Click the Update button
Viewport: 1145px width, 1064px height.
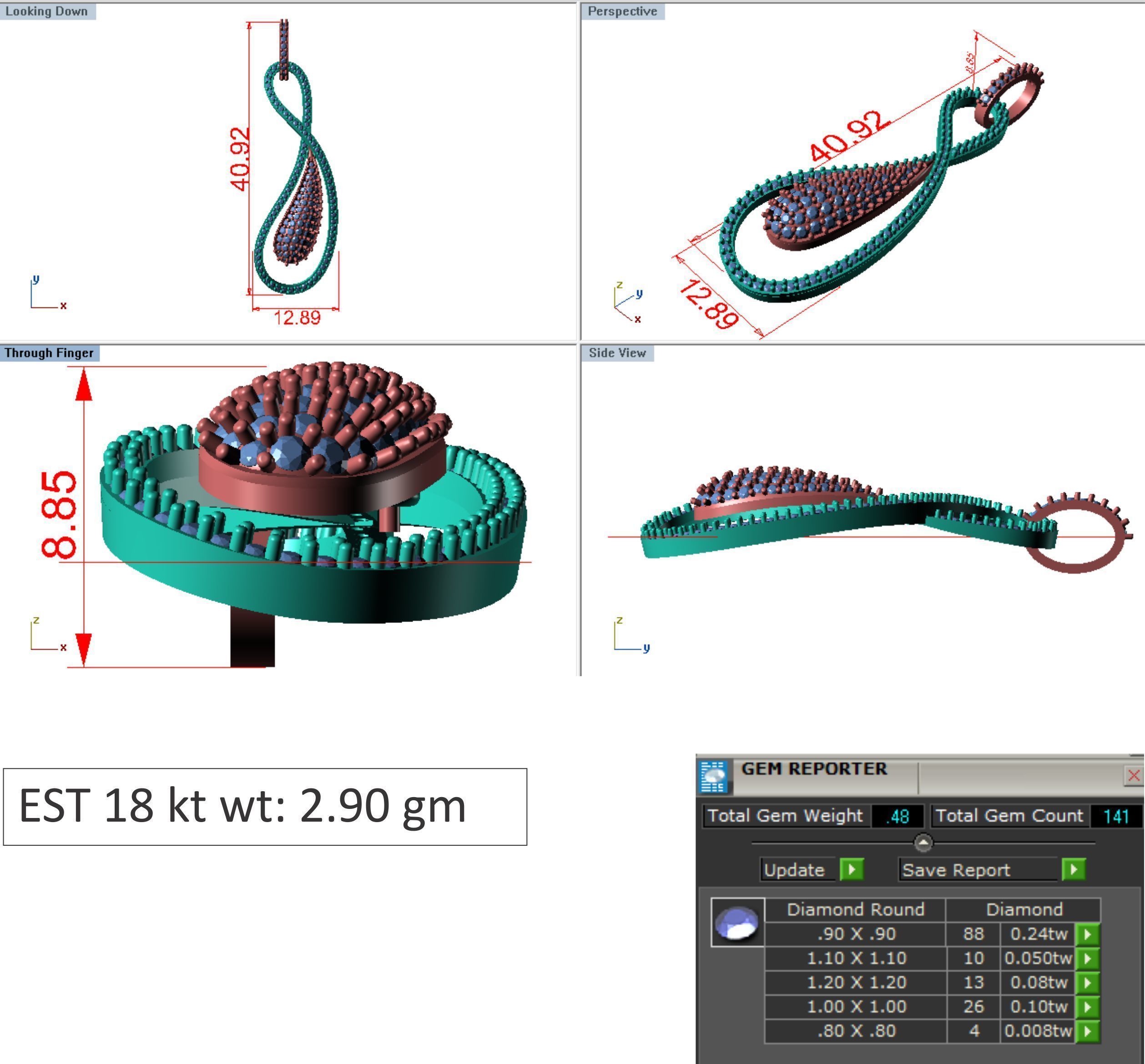799,869
